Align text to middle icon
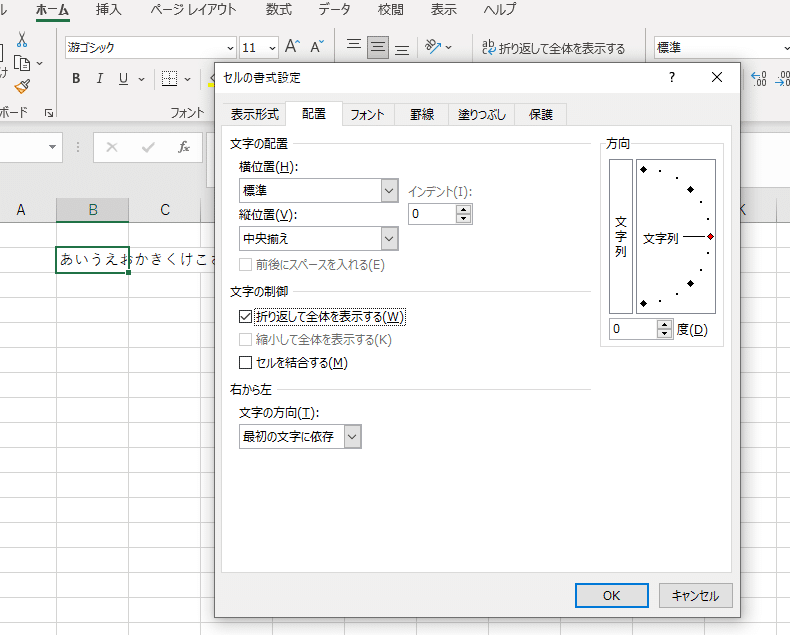This screenshot has width=790, height=635. [378, 47]
